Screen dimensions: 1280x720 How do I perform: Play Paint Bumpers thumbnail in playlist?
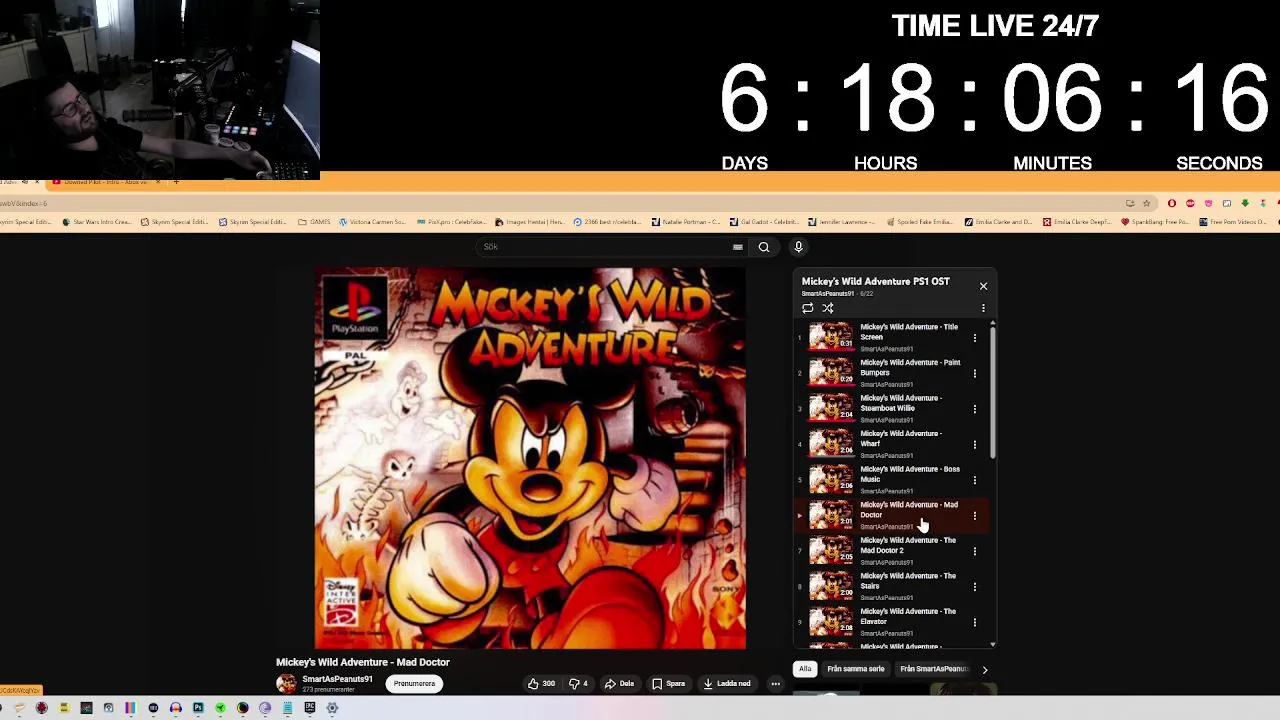(x=831, y=372)
